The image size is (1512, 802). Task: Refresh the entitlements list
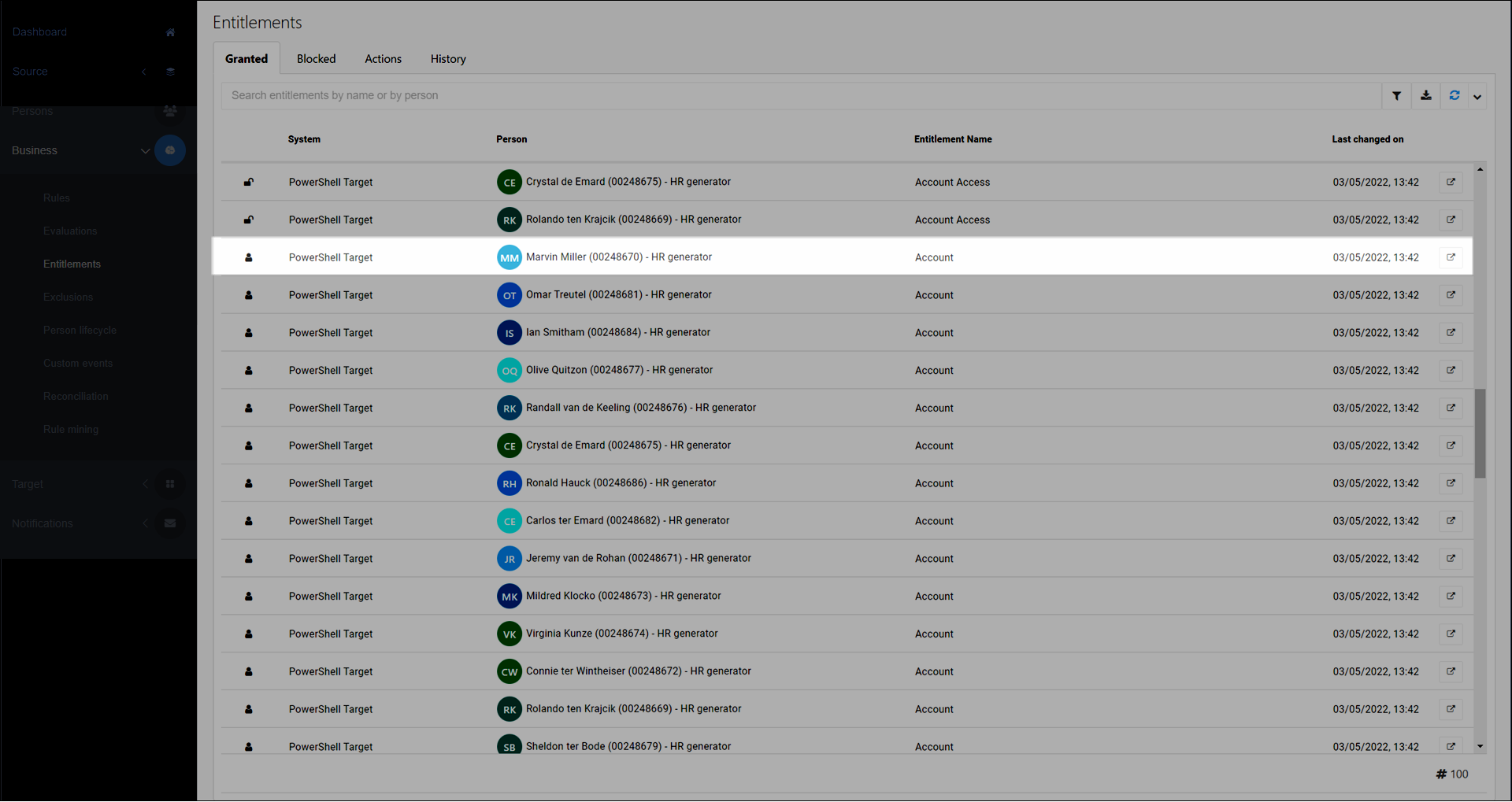[x=1454, y=96]
